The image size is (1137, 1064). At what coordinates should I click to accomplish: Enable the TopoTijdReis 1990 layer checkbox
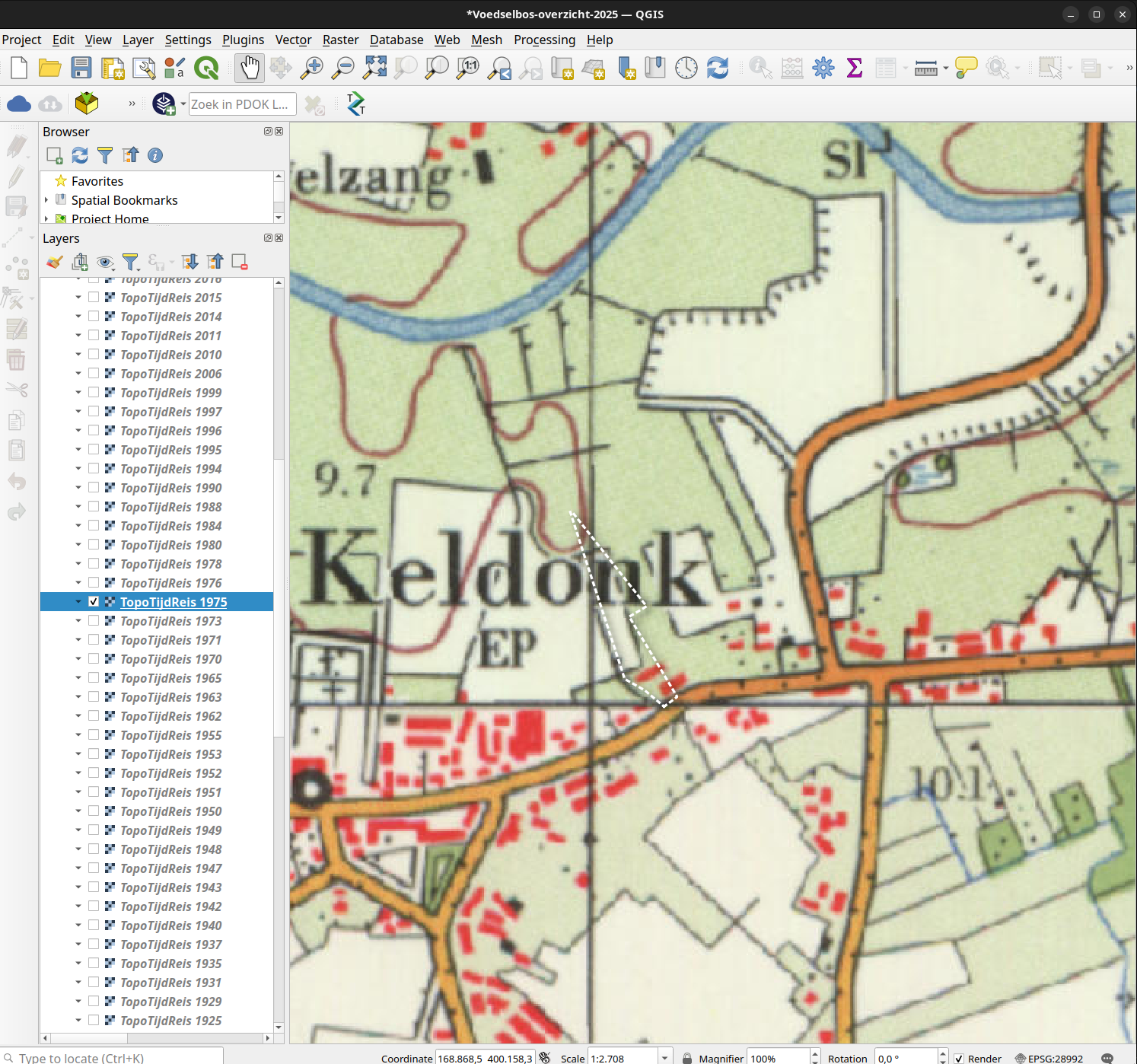coord(94,488)
